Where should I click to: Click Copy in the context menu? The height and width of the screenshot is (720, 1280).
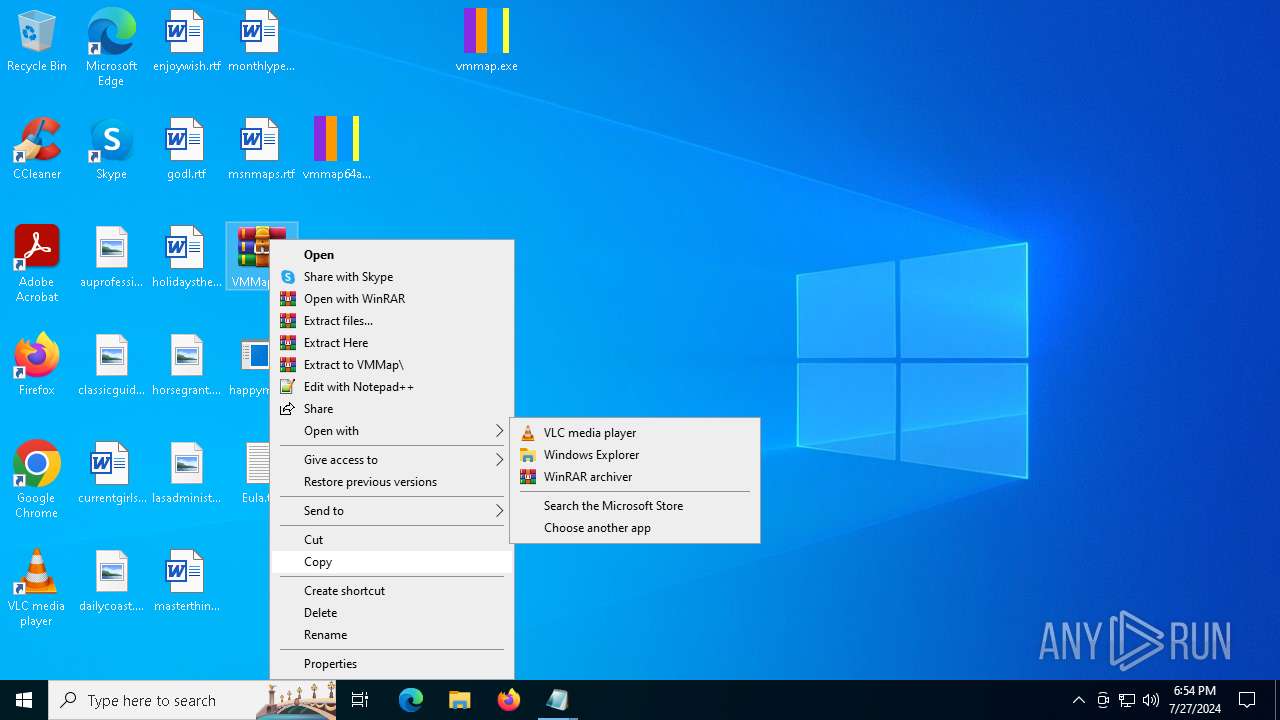click(x=392, y=562)
